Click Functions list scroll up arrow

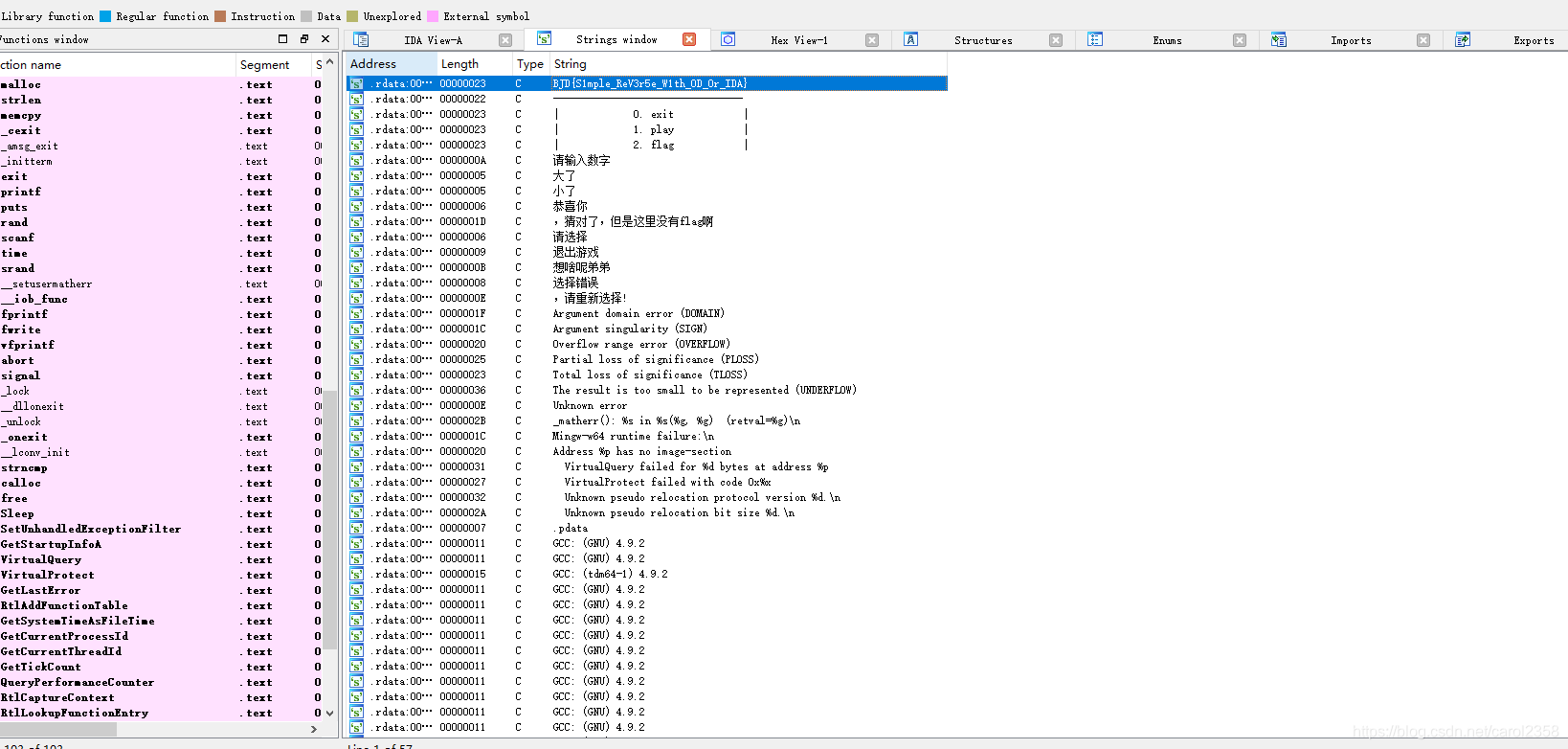pyautogui.click(x=330, y=62)
